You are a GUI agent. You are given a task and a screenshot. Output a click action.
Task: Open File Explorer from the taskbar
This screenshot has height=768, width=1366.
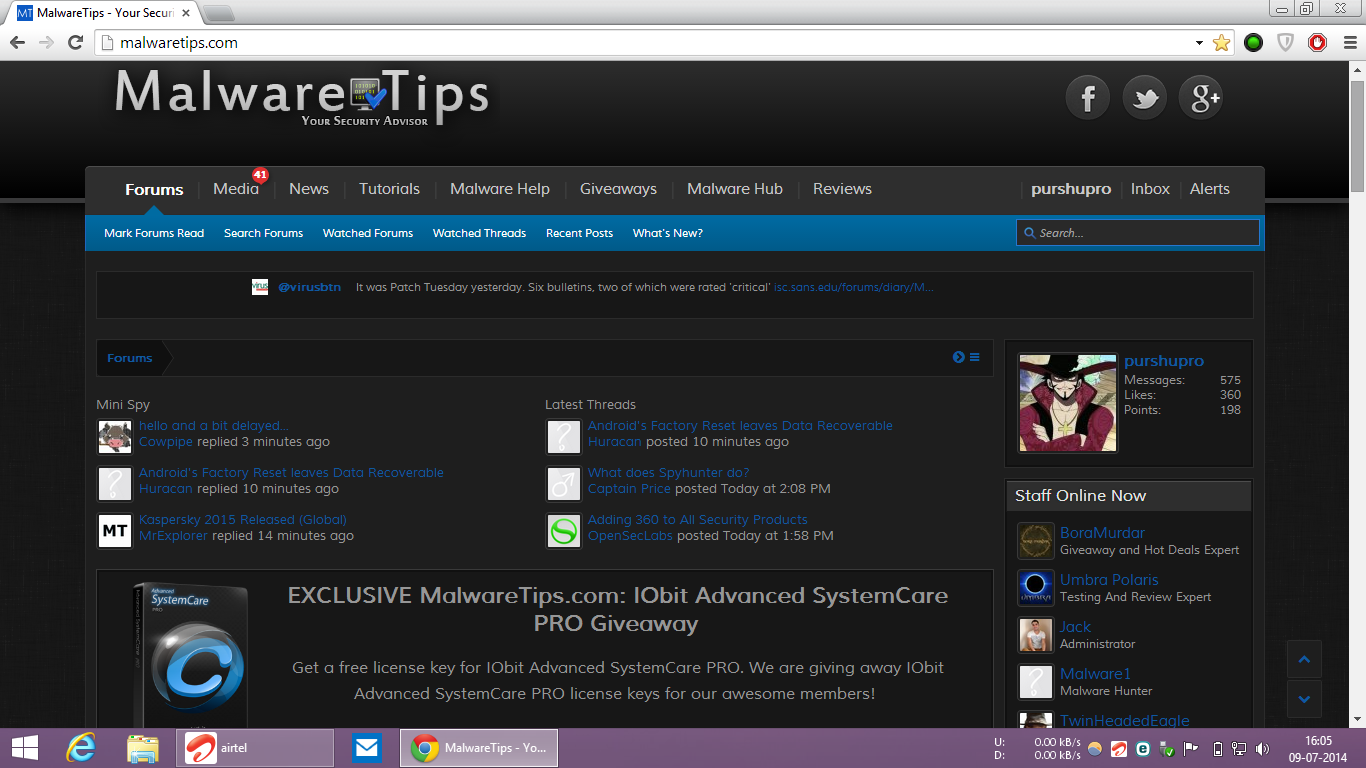143,748
